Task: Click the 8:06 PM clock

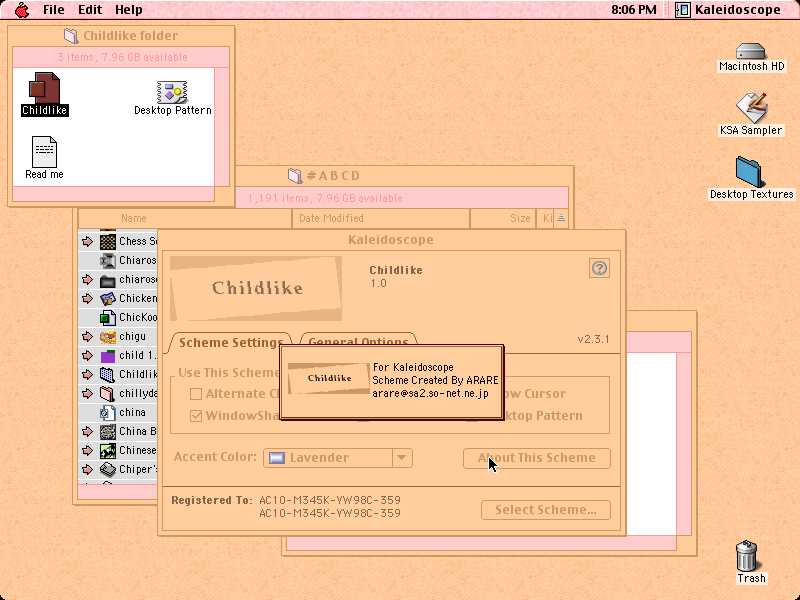Action: (634, 10)
